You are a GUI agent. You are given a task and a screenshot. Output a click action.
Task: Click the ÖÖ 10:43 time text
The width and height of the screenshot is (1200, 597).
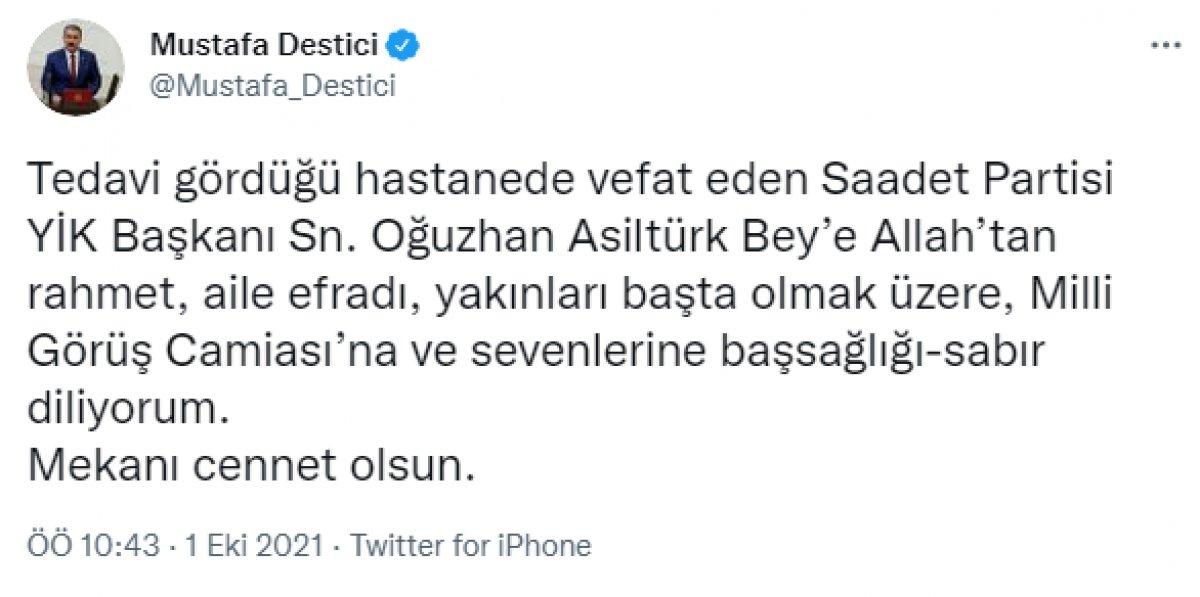95,544
